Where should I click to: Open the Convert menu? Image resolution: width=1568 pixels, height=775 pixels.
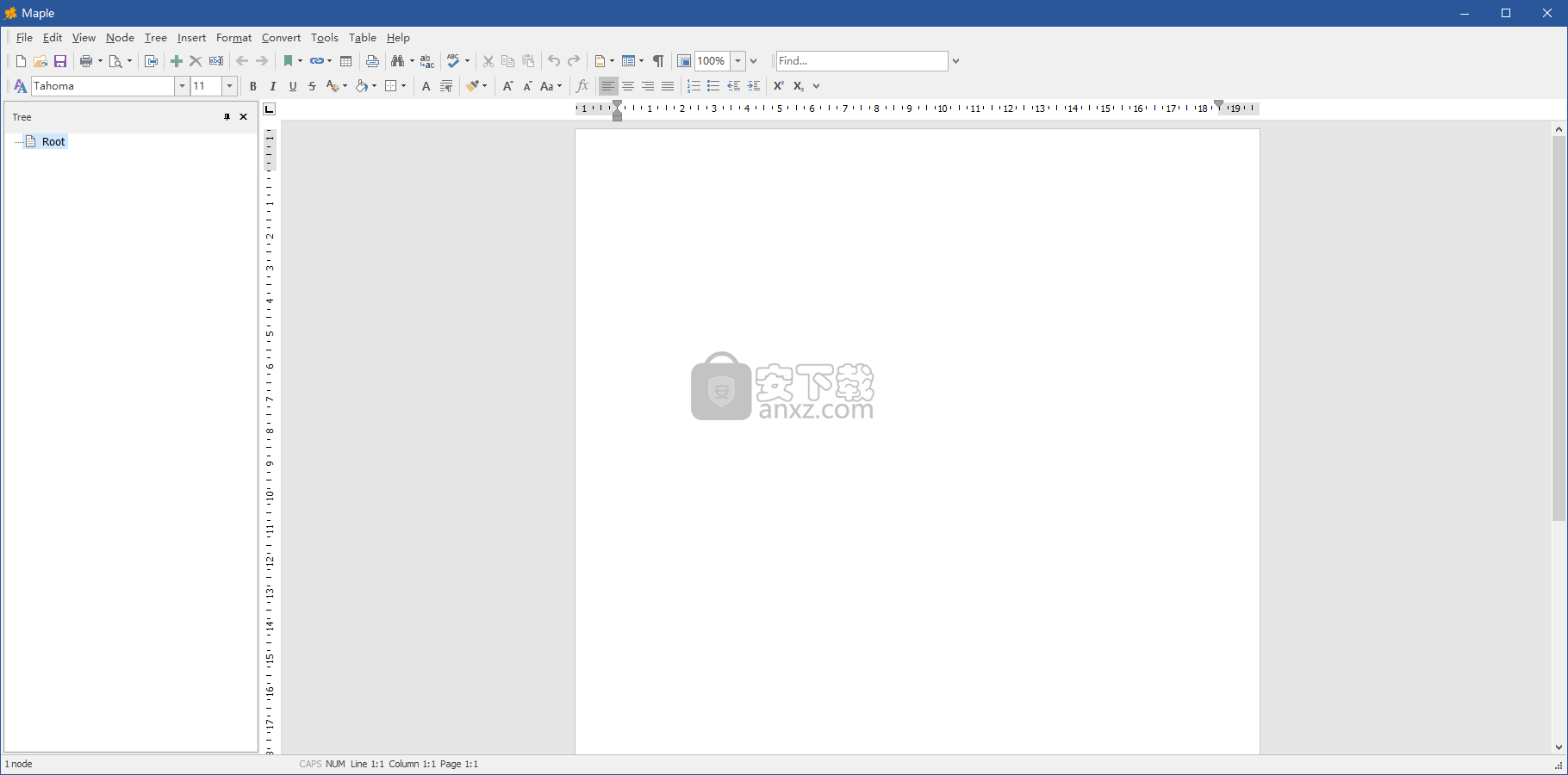point(281,38)
